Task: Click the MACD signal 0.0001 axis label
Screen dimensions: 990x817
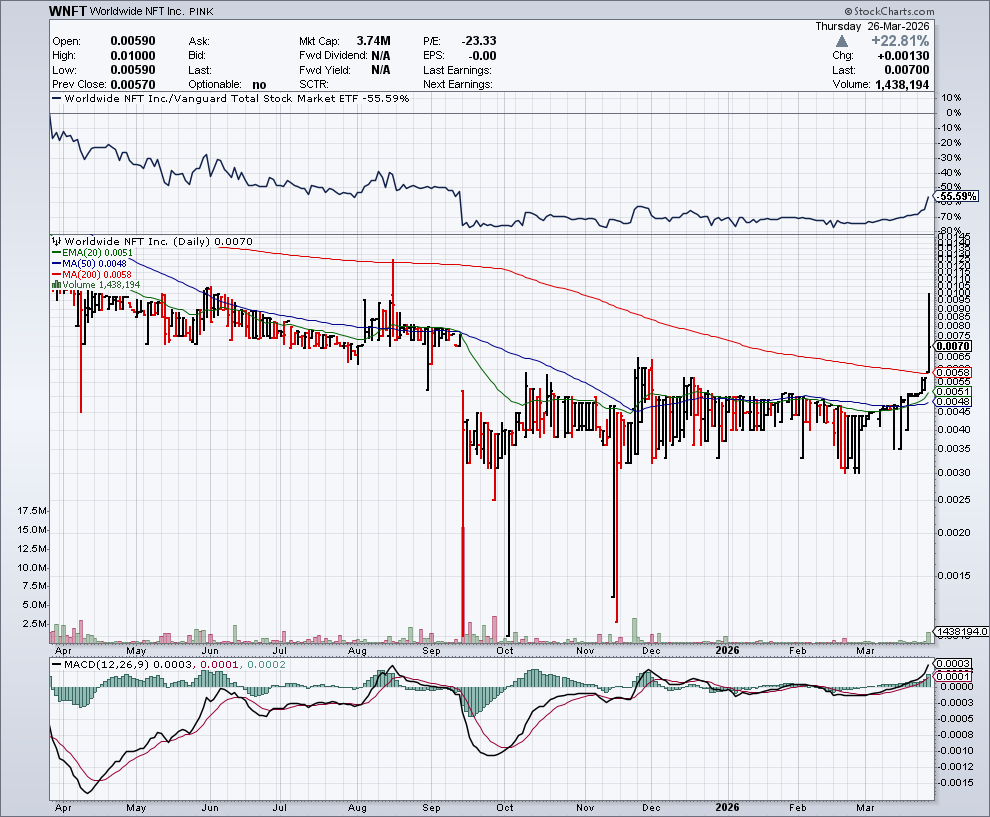Action: tap(953, 676)
